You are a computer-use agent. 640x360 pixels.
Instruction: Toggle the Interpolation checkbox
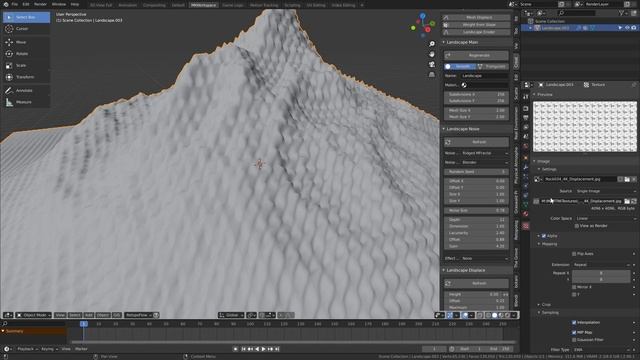[x=574, y=322]
